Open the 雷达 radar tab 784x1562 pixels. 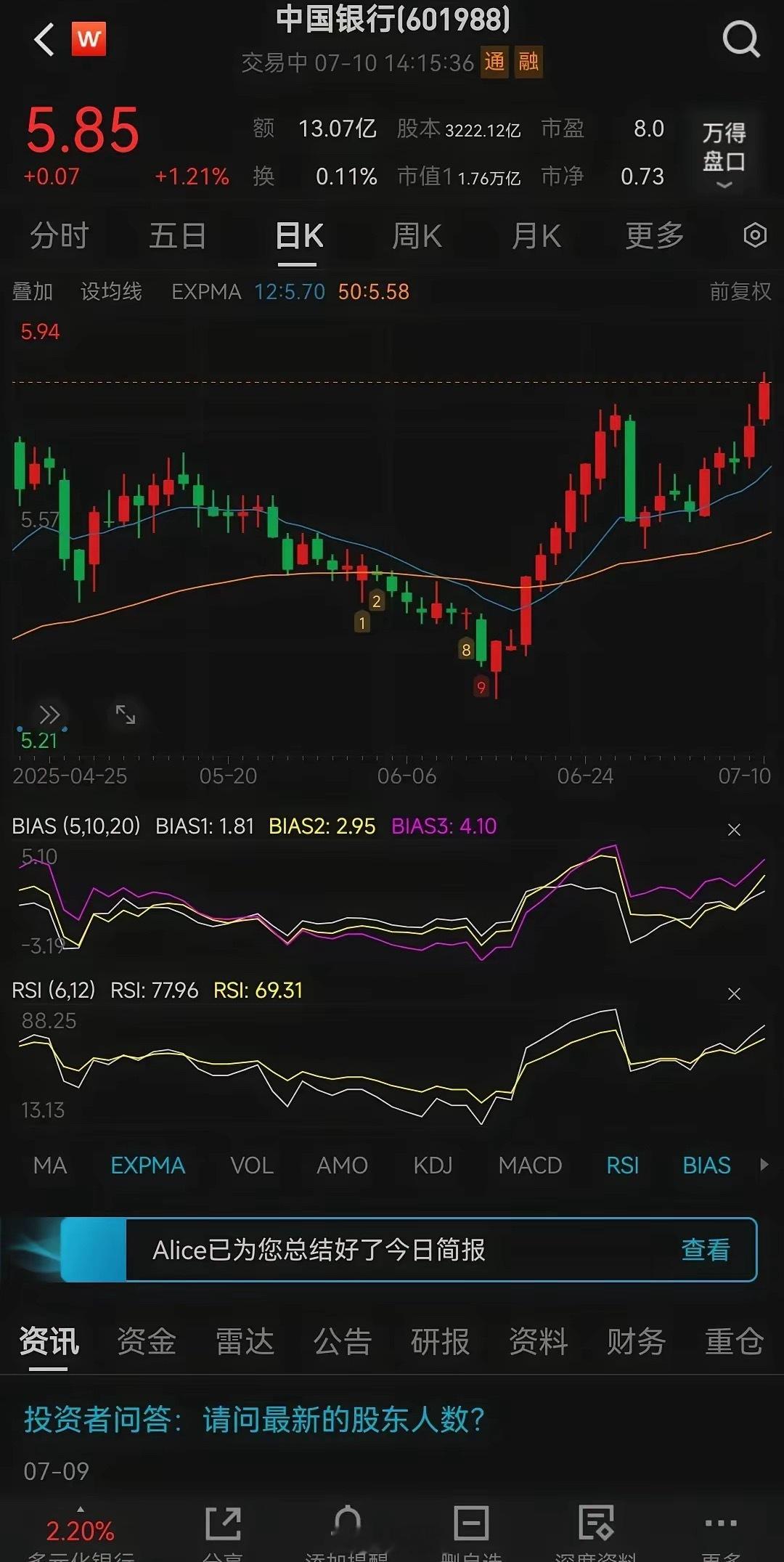click(x=245, y=1341)
